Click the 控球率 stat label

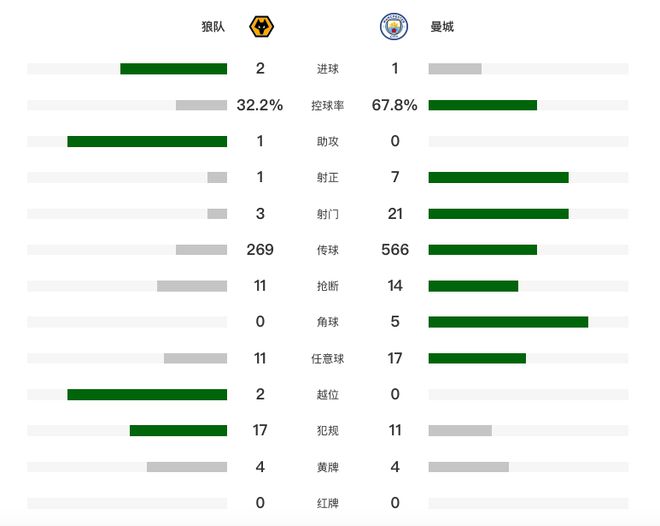coord(327,105)
